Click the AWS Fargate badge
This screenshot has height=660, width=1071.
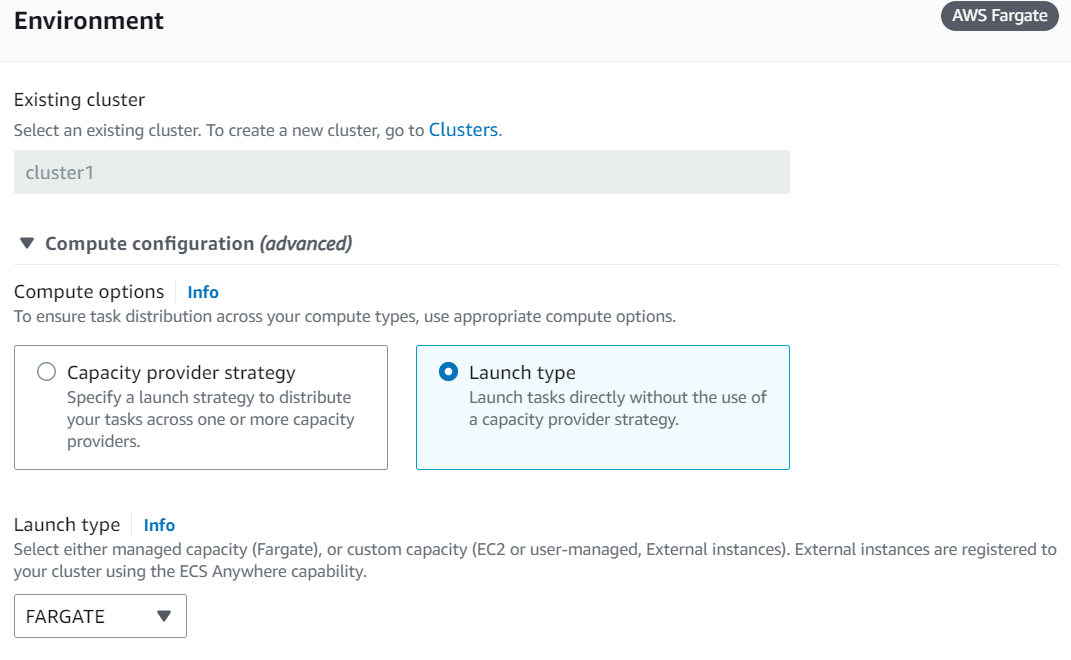coord(1000,16)
